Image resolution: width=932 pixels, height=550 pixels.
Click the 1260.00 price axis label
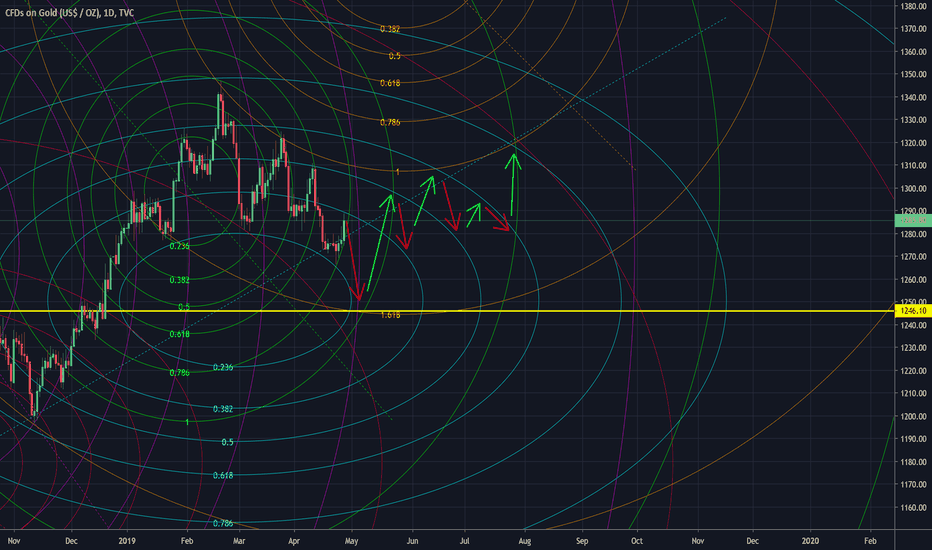point(914,279)
